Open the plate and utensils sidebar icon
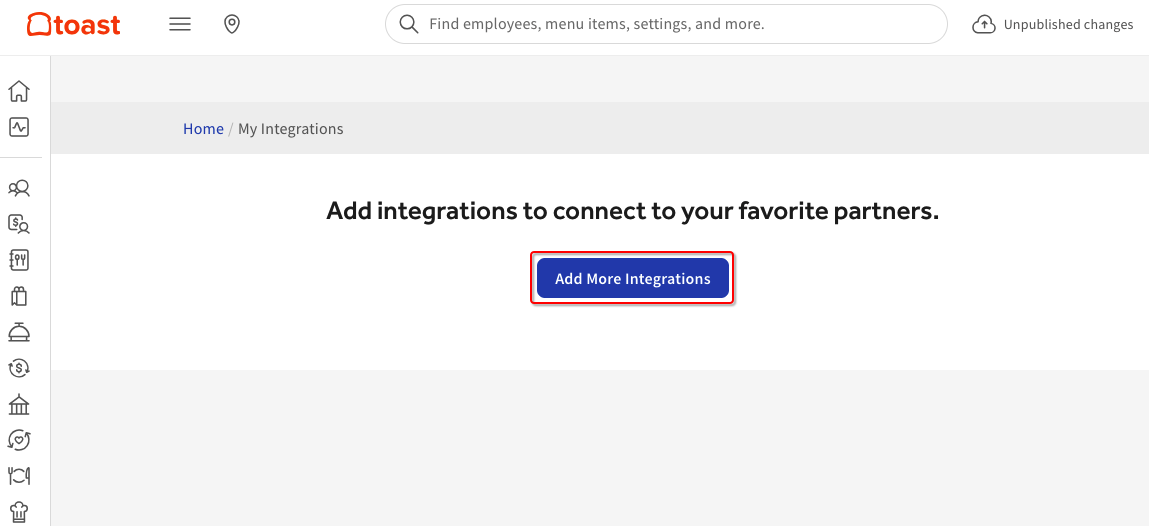The image size is (1149, 526). point(19,476)
